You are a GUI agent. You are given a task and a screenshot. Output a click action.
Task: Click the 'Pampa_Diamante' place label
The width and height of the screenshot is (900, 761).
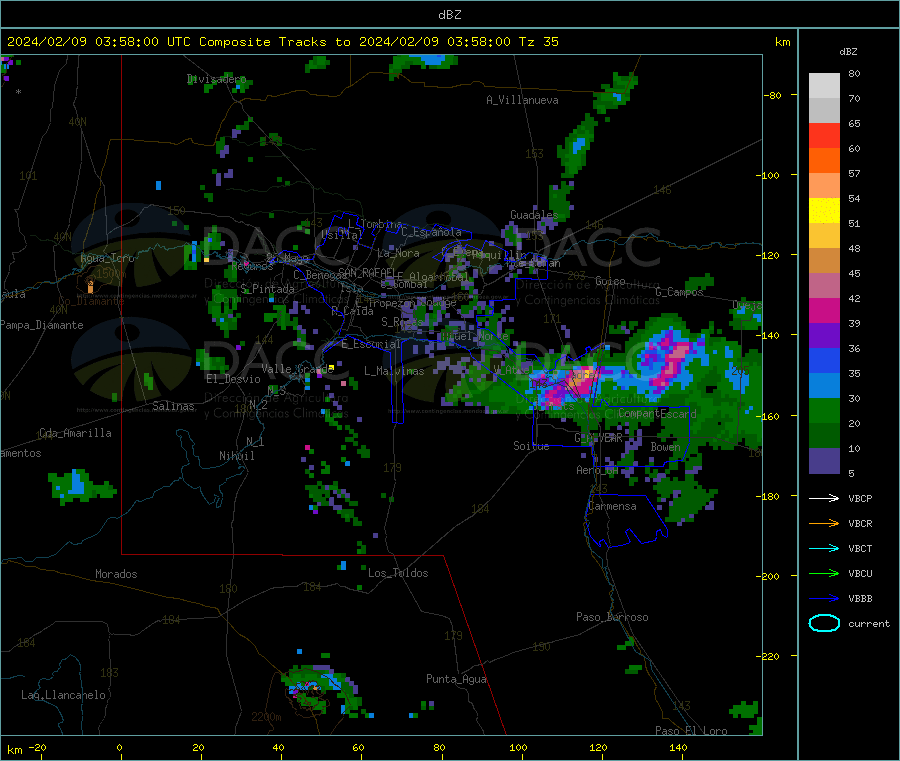tap(42, 325)
